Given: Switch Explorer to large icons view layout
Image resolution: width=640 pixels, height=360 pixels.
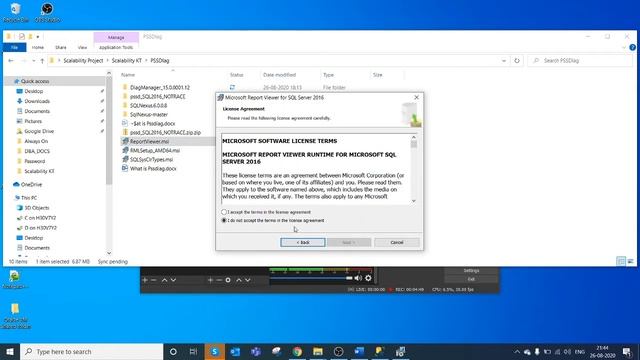Looking at the screenshot, I should pyautogui.click(x=631, y=261).
